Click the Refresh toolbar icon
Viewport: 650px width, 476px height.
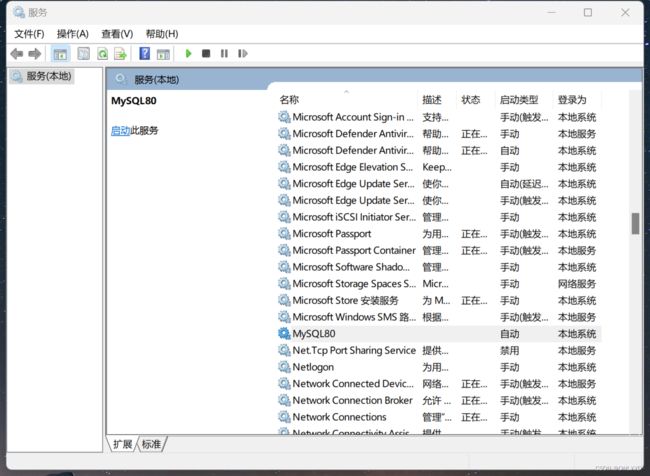pyautogui.click(x=102, y=53)
